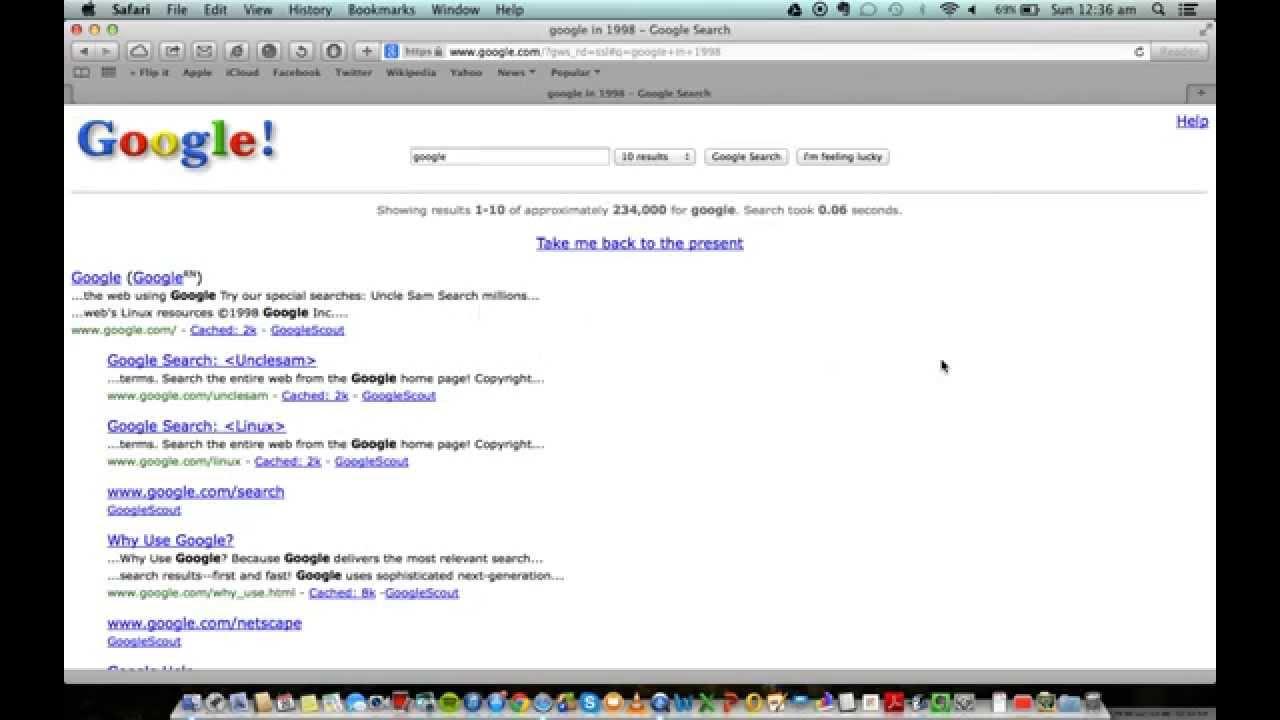Open the bookmarks book icon
Screen dimensions: 1280x720
point(81,73)
